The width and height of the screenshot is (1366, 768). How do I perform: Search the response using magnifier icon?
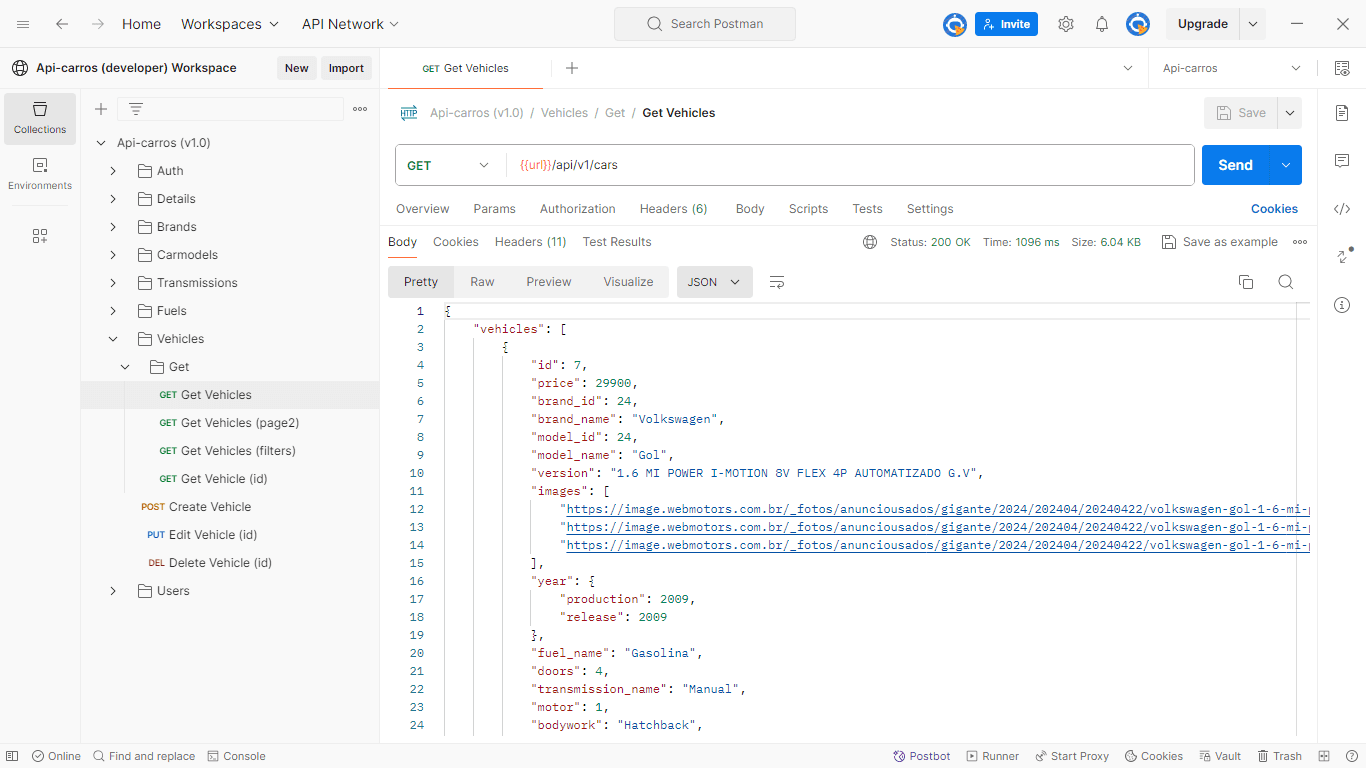(1286, 282)
